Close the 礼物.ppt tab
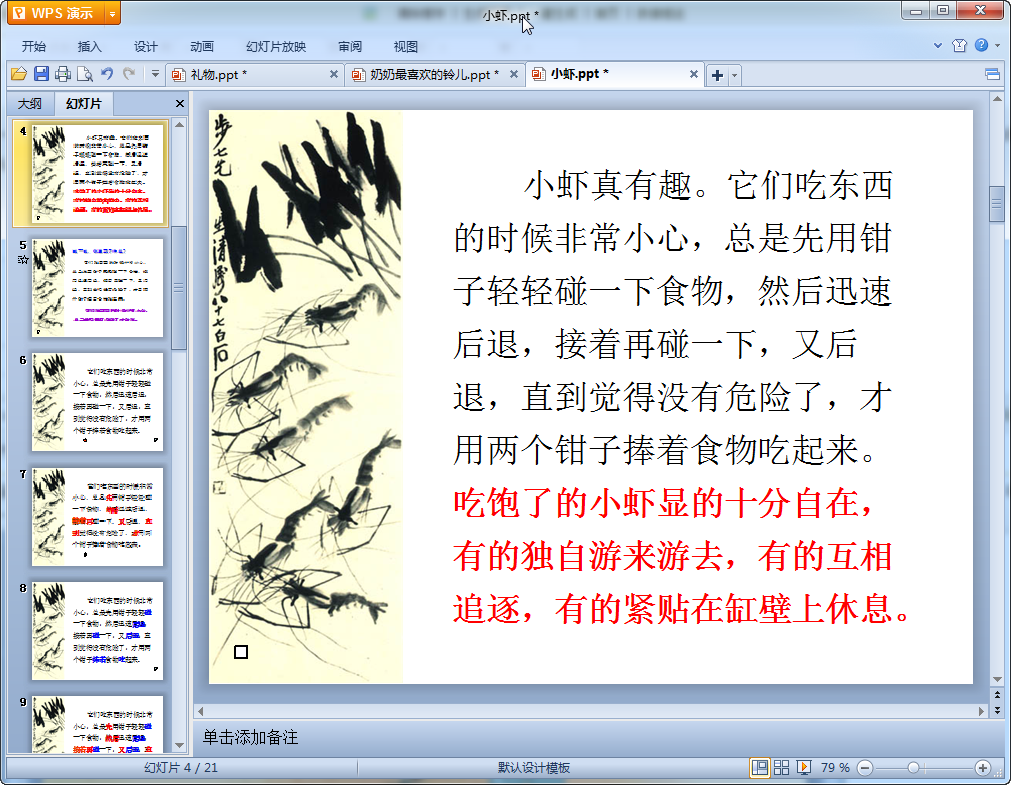Image resolution: width=1011 pixels, height=785 pixels. [333, 74]
